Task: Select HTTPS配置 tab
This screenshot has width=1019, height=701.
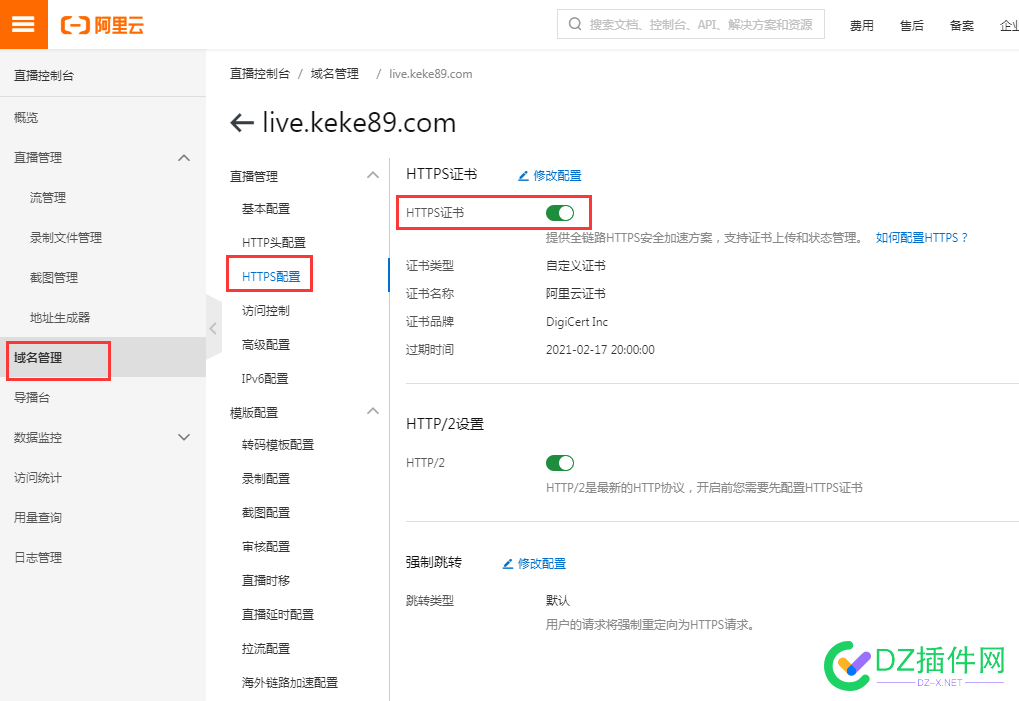Action: click(x=271, y=276)
